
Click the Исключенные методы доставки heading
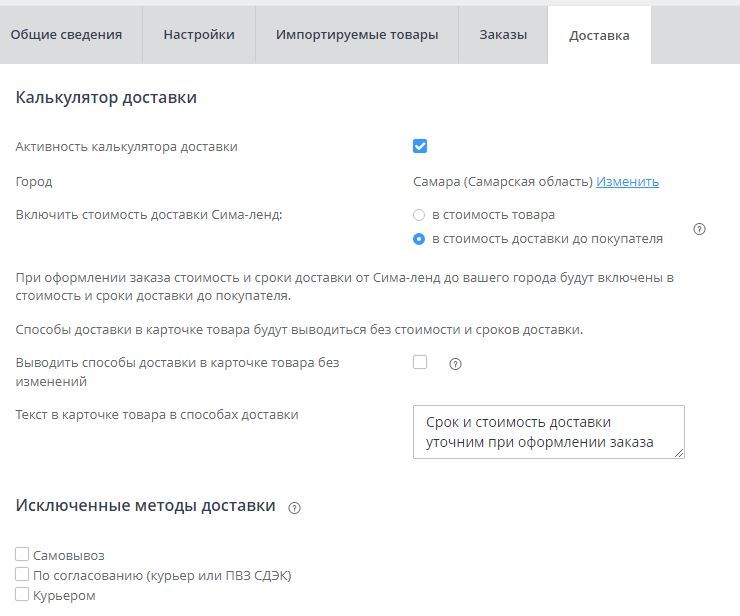145,506
